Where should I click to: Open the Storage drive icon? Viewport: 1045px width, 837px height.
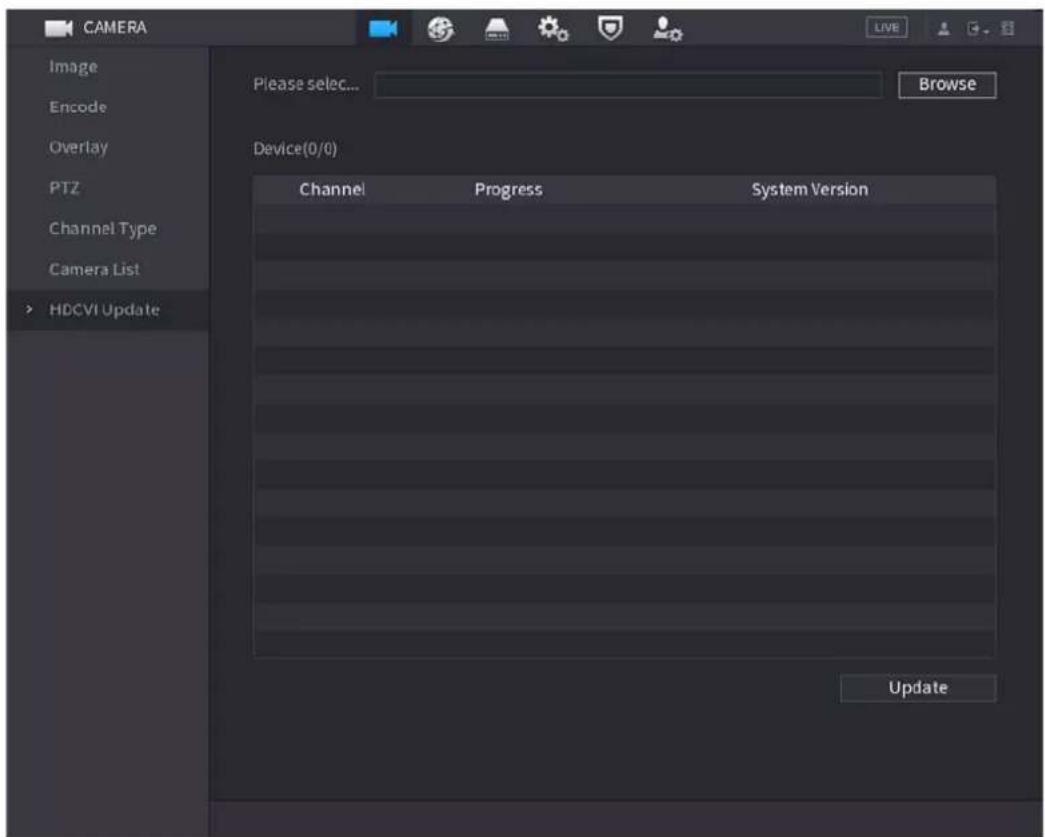(x=497, y=29)
